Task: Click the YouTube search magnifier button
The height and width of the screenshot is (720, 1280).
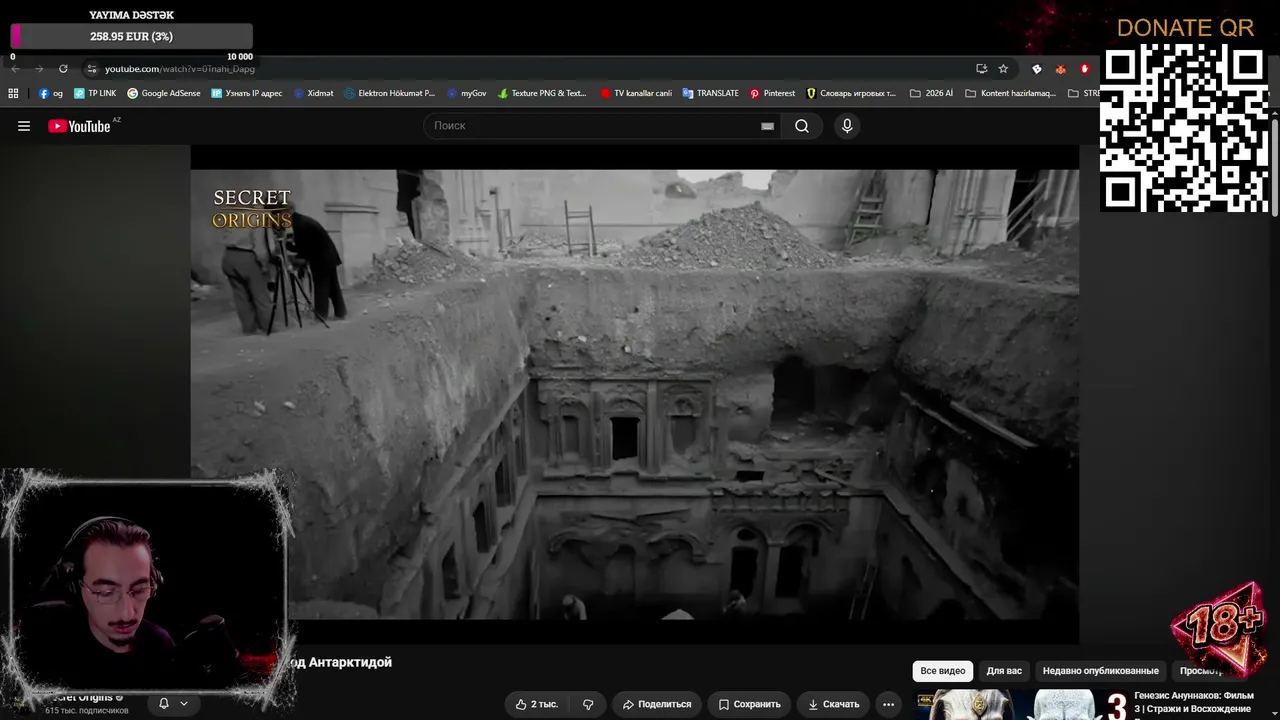Action: [802, 126]
